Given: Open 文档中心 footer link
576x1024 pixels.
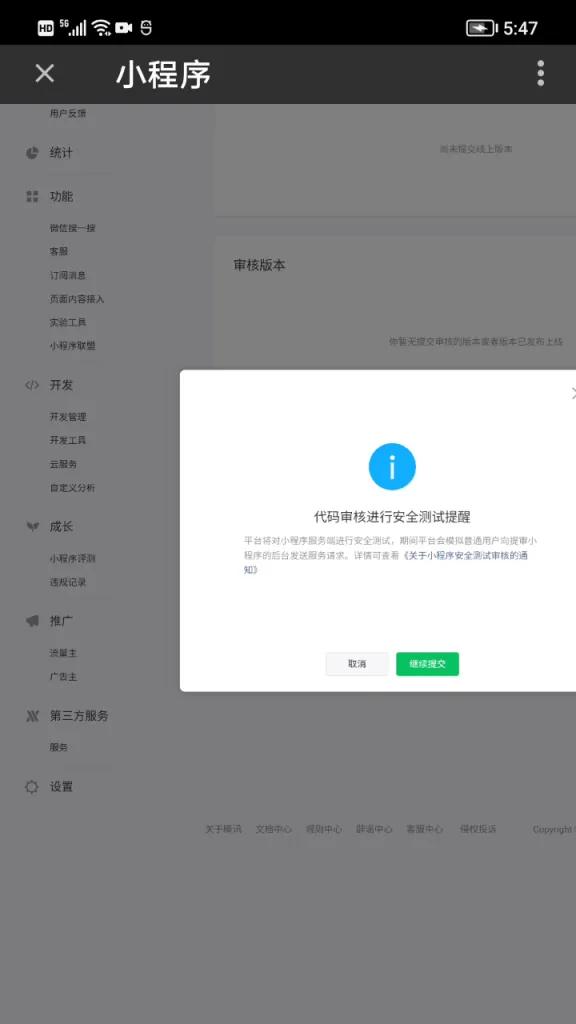Looking at the screenshot, I should click(x=274, y=829).
